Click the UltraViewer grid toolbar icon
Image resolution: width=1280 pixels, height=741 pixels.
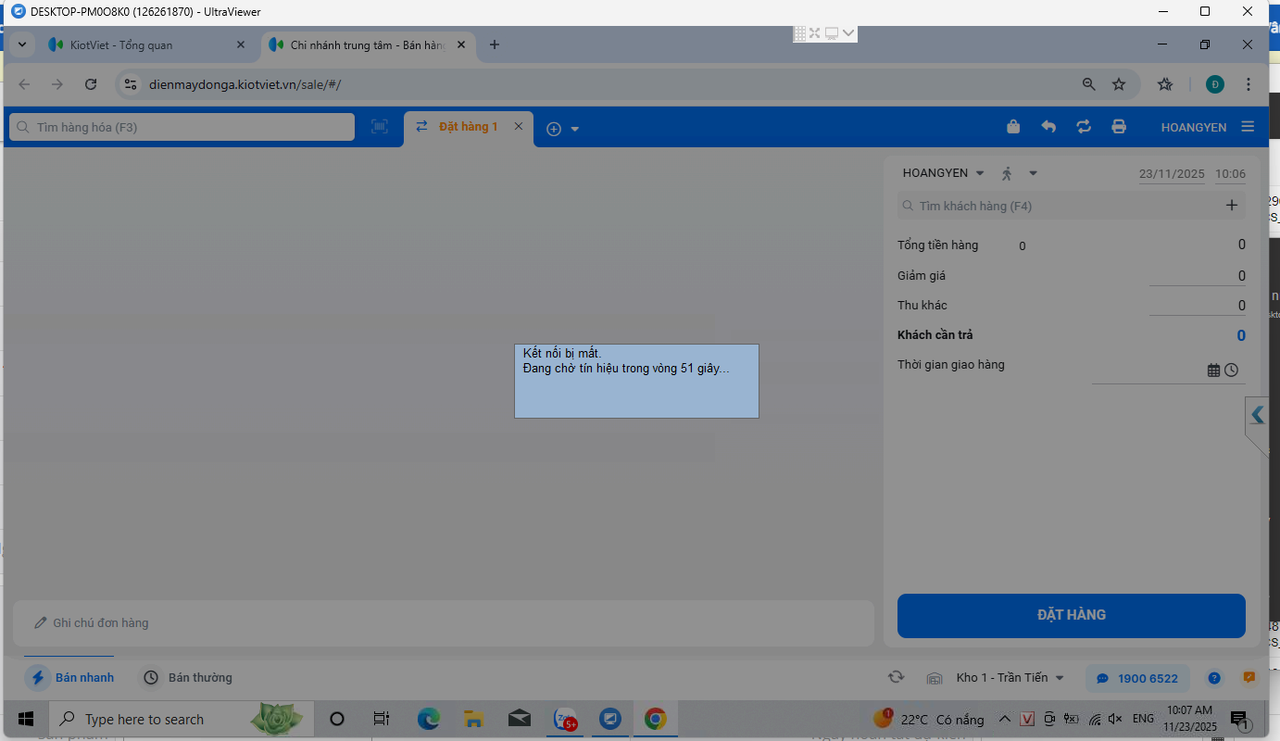pos(800,33)
